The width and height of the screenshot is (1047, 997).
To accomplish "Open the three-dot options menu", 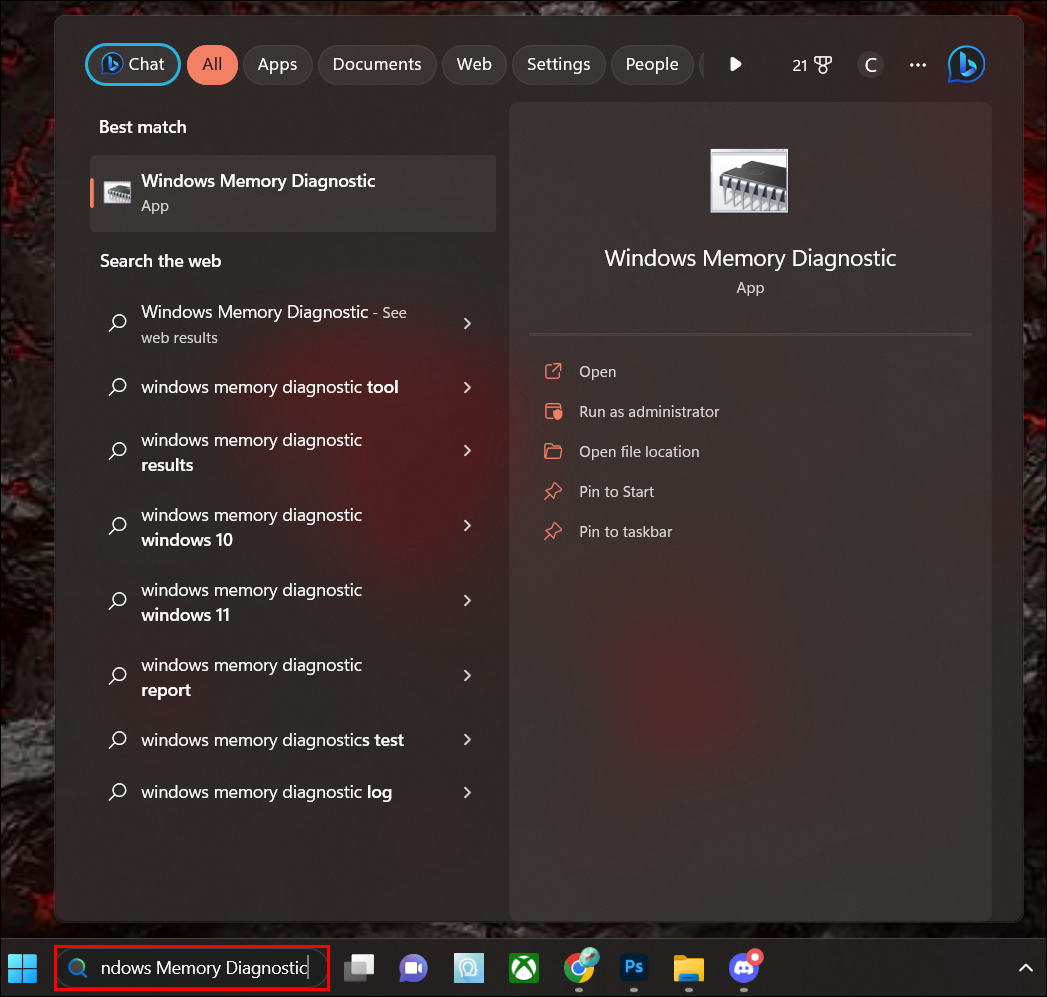I will pyautogui.click(x=918, y=65).
